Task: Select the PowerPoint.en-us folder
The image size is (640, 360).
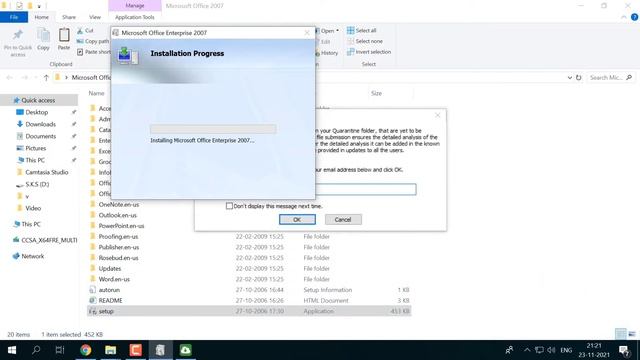Action: click(x=121, y=226)
